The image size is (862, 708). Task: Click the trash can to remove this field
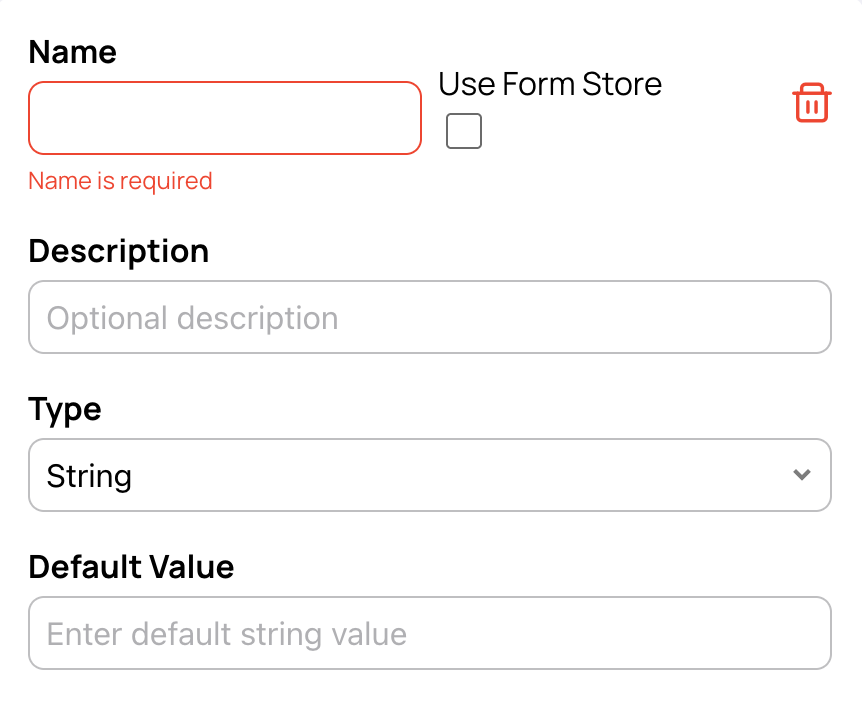pos(811,103)
